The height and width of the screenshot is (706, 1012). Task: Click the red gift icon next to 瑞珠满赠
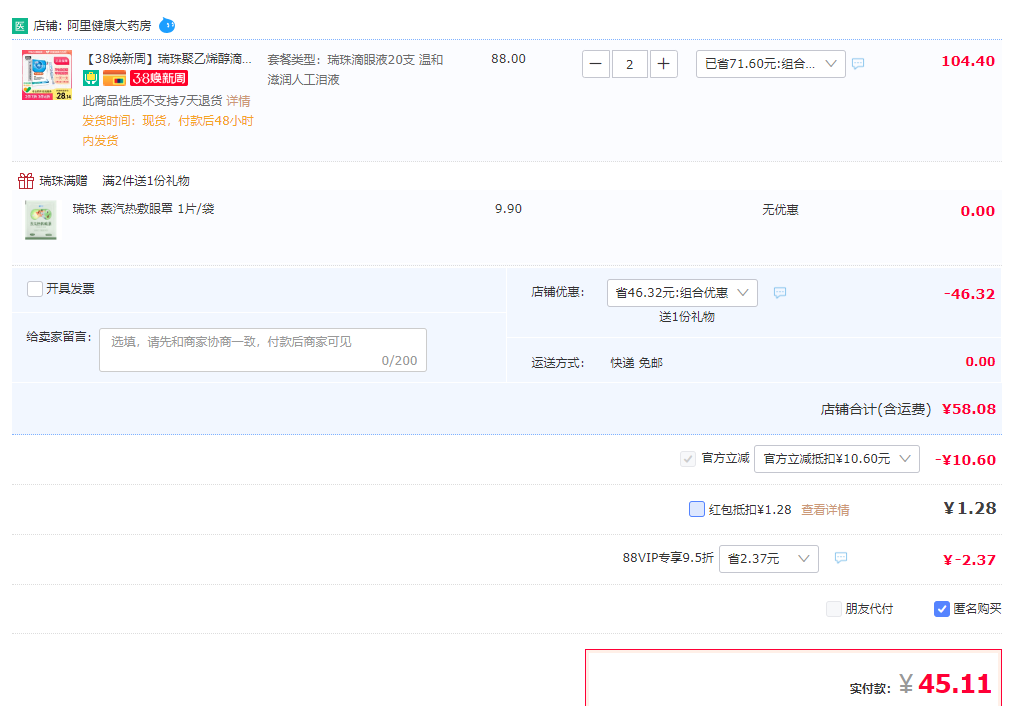pos(26,181)
